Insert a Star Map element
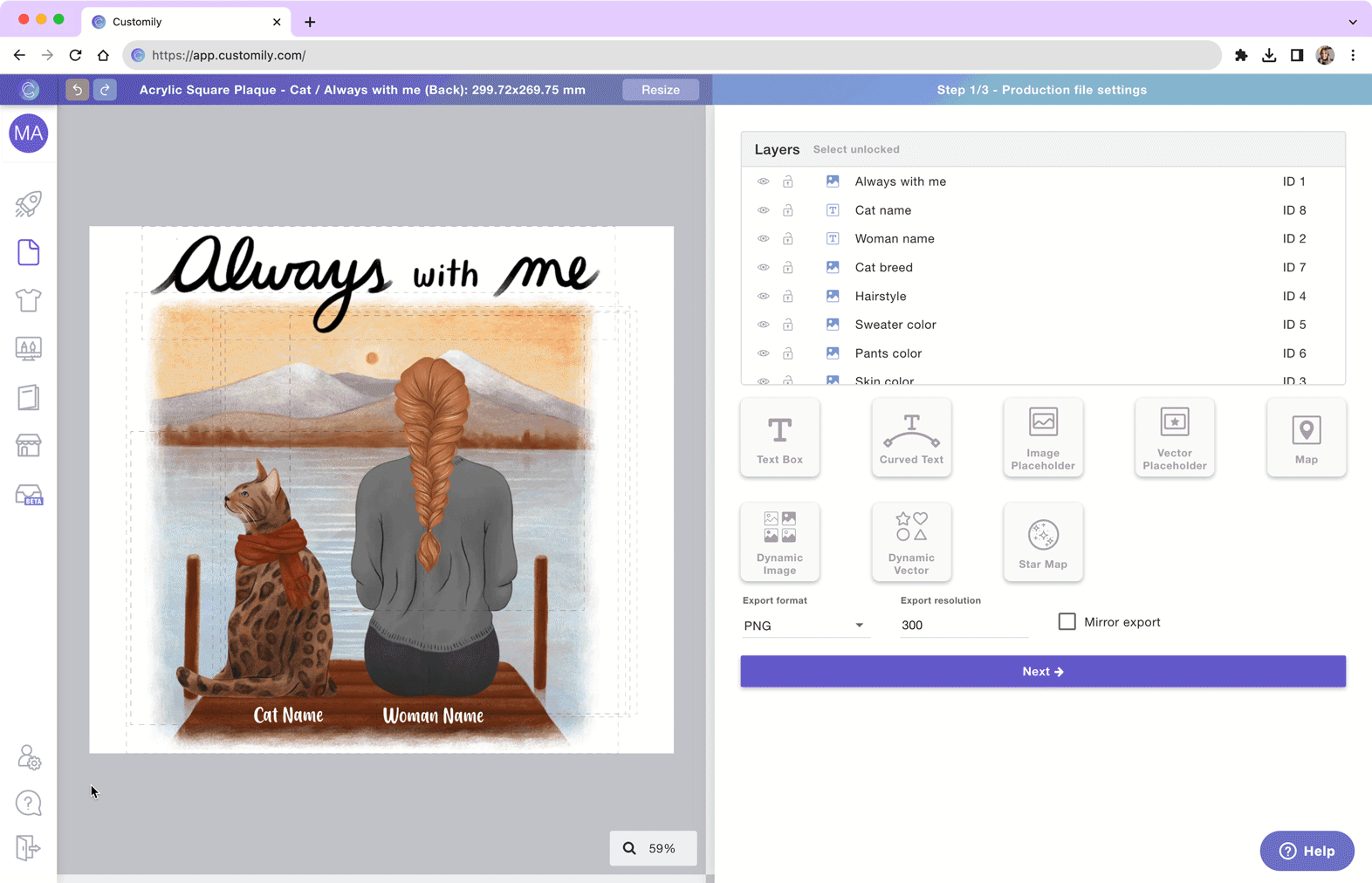 pyautogui.click(x=1043, y=542)
